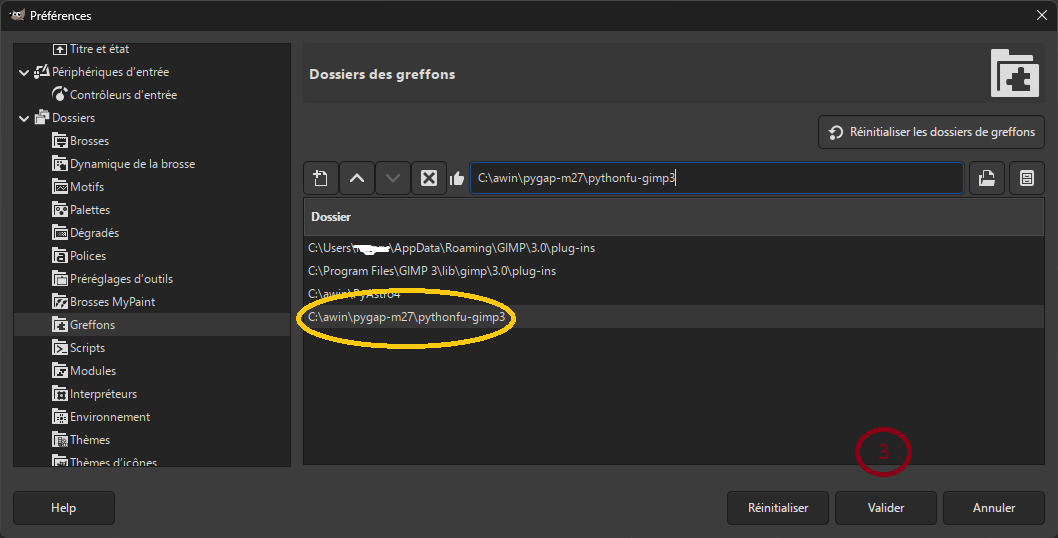Select C:\awin\pygap-m27\pythonfu-gimp3 row

[x=673, y=317]
